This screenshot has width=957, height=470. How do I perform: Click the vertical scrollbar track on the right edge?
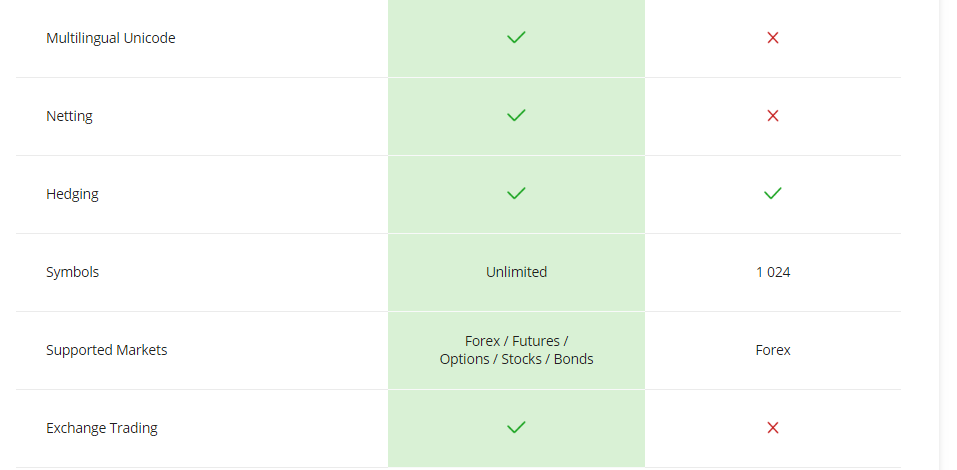click(948, 235)
